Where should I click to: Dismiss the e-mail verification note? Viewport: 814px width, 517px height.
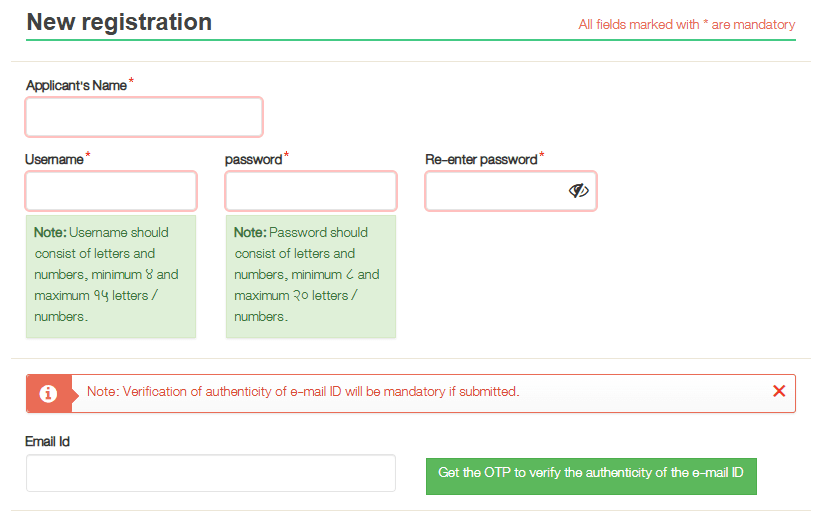779,391
